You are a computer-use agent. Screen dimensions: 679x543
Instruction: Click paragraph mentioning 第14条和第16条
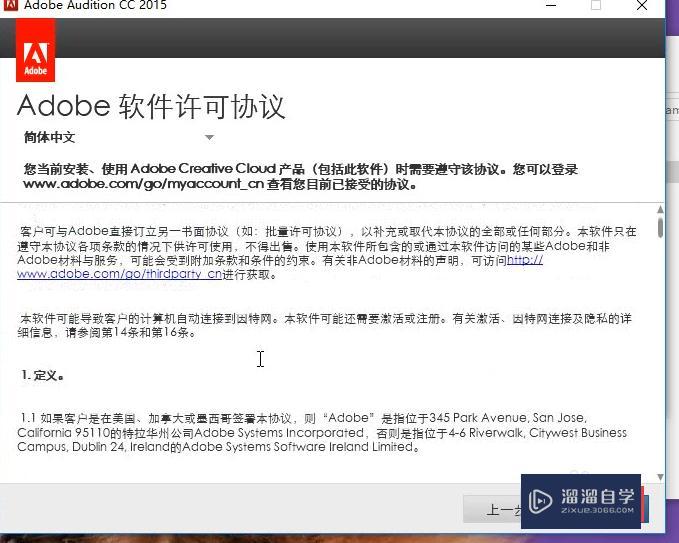[325, 325]
